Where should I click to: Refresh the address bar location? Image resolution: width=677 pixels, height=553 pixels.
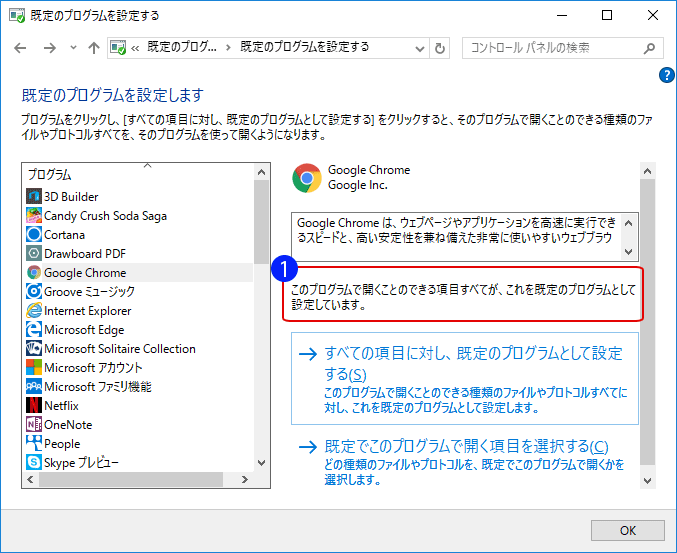point(440,48)
